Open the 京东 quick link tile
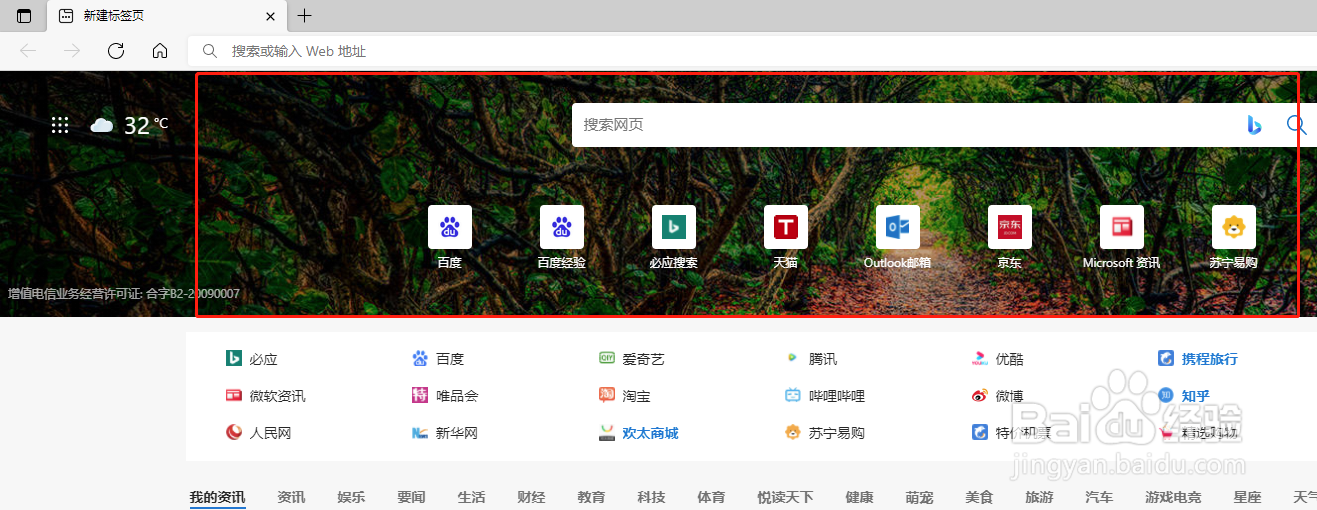This screenshot has height=510, width=1317. [x=1010, y=238]
